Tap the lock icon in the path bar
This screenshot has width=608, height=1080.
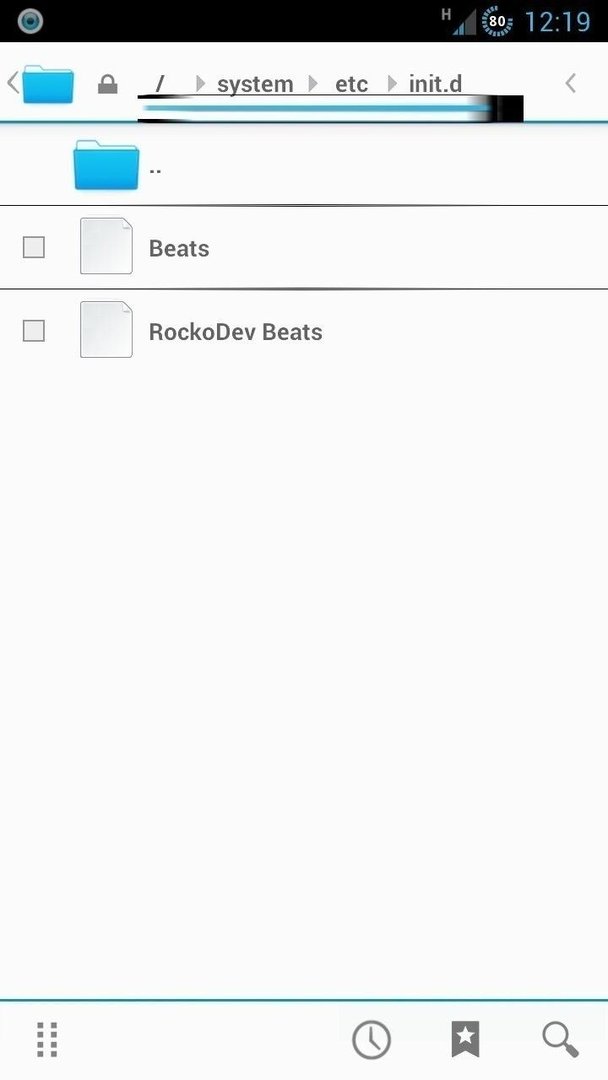click(107, 85)
